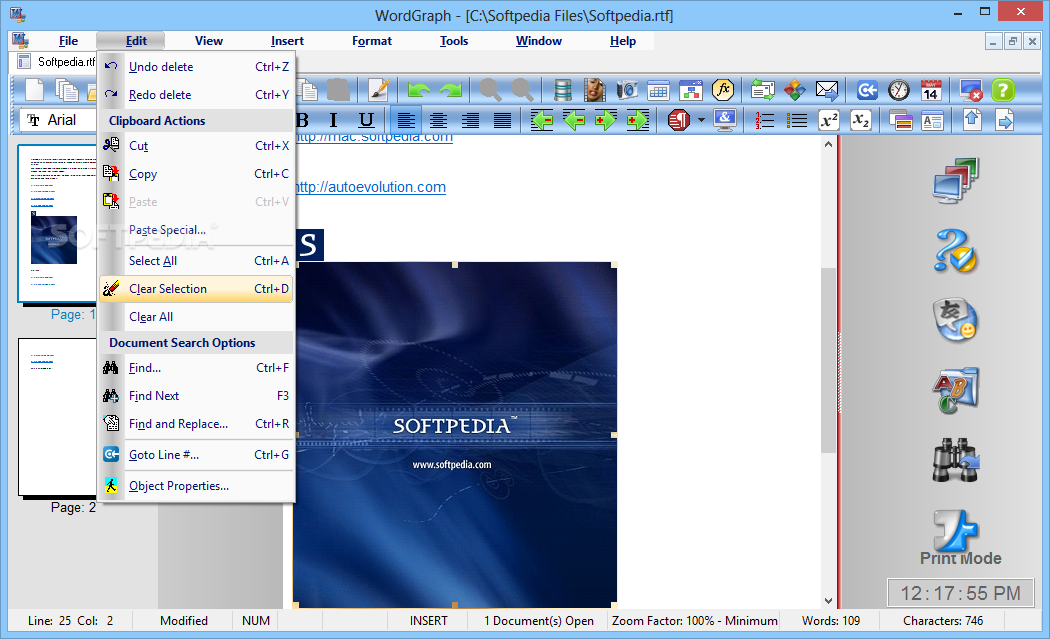
Task: Click the document scrollbar up arrow
Action: (x=828, y=143)
